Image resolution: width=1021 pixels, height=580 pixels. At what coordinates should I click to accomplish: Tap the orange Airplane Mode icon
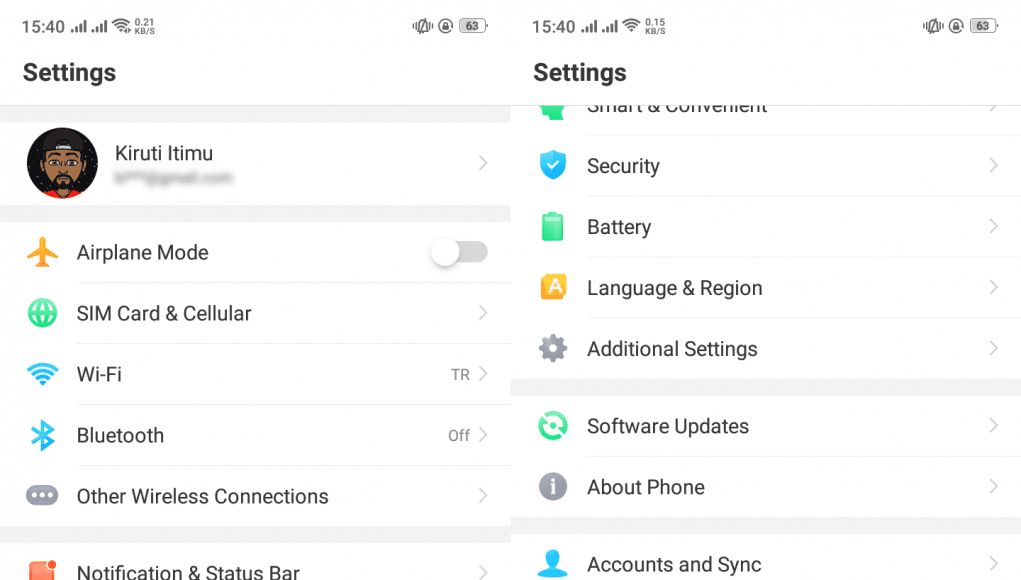point(42,253)
